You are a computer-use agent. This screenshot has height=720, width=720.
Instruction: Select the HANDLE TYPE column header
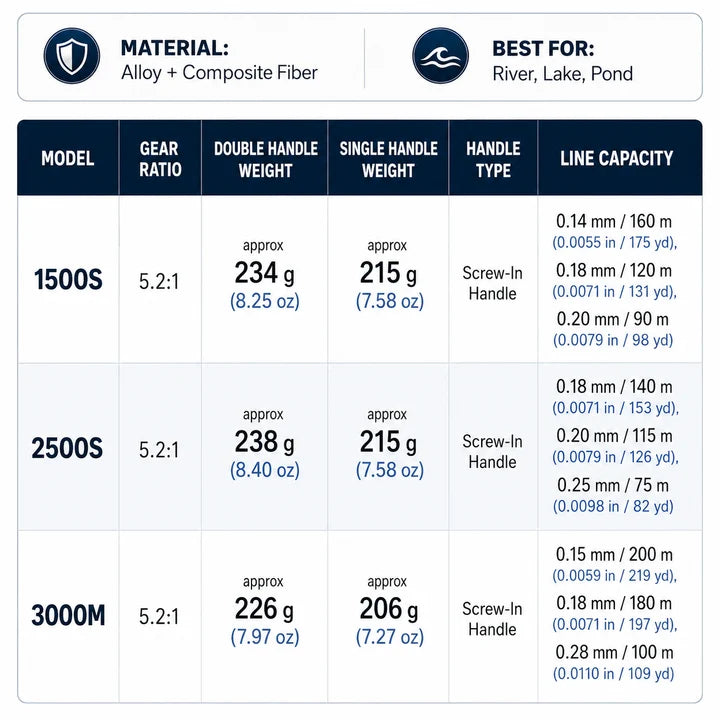pos(493,159)
